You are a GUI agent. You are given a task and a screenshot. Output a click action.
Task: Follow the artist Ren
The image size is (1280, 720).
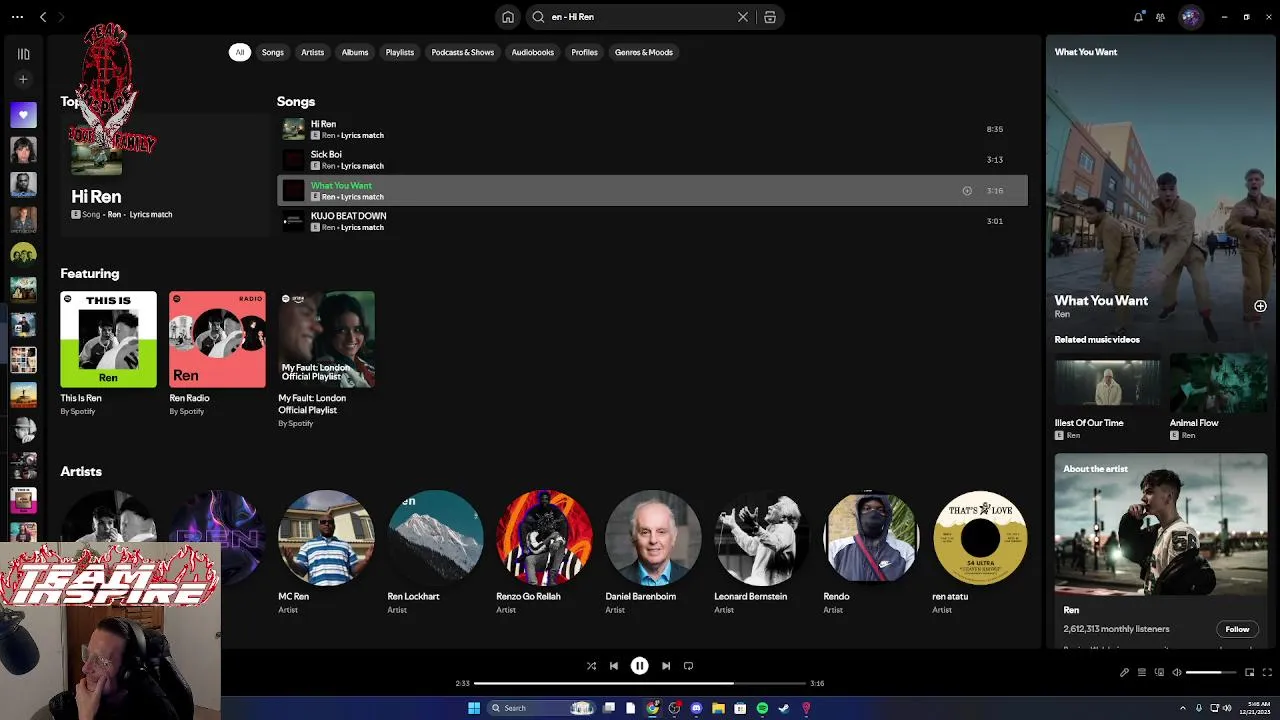point(1237,629)
